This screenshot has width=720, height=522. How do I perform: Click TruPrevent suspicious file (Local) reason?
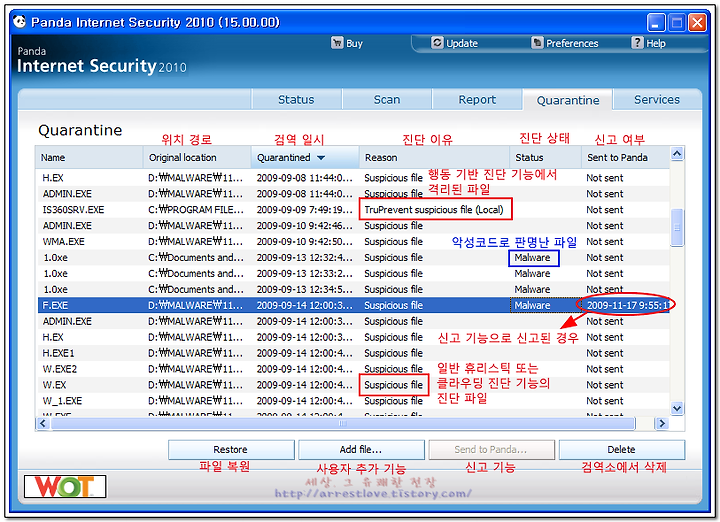434,210
